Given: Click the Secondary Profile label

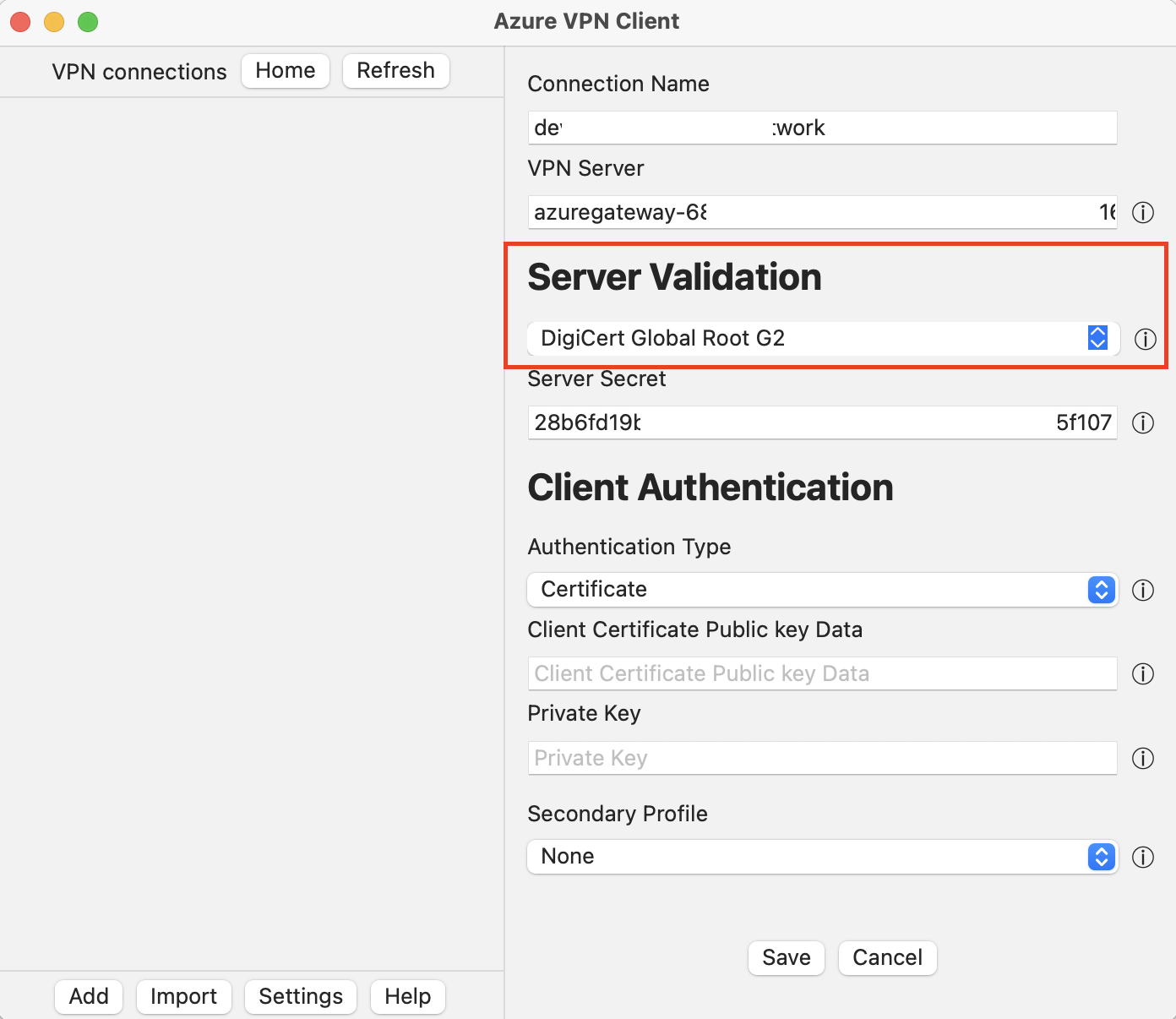Looking at the screenshot, I should point(618,814).
